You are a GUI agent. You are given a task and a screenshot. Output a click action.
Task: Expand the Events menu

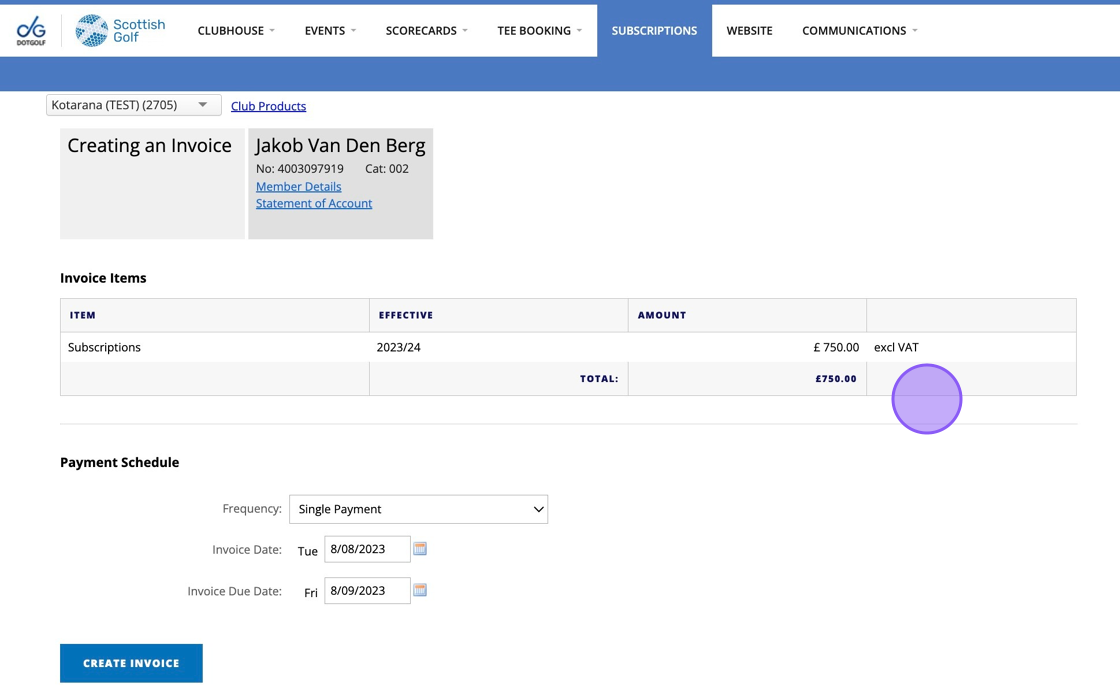tap(330, 31)
